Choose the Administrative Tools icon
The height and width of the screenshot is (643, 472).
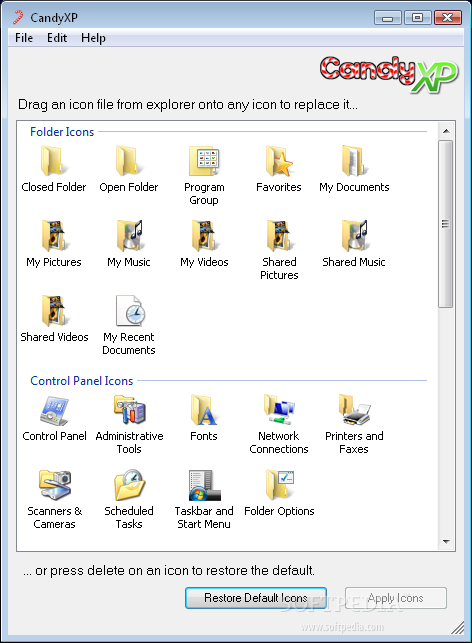coord(129,409)
